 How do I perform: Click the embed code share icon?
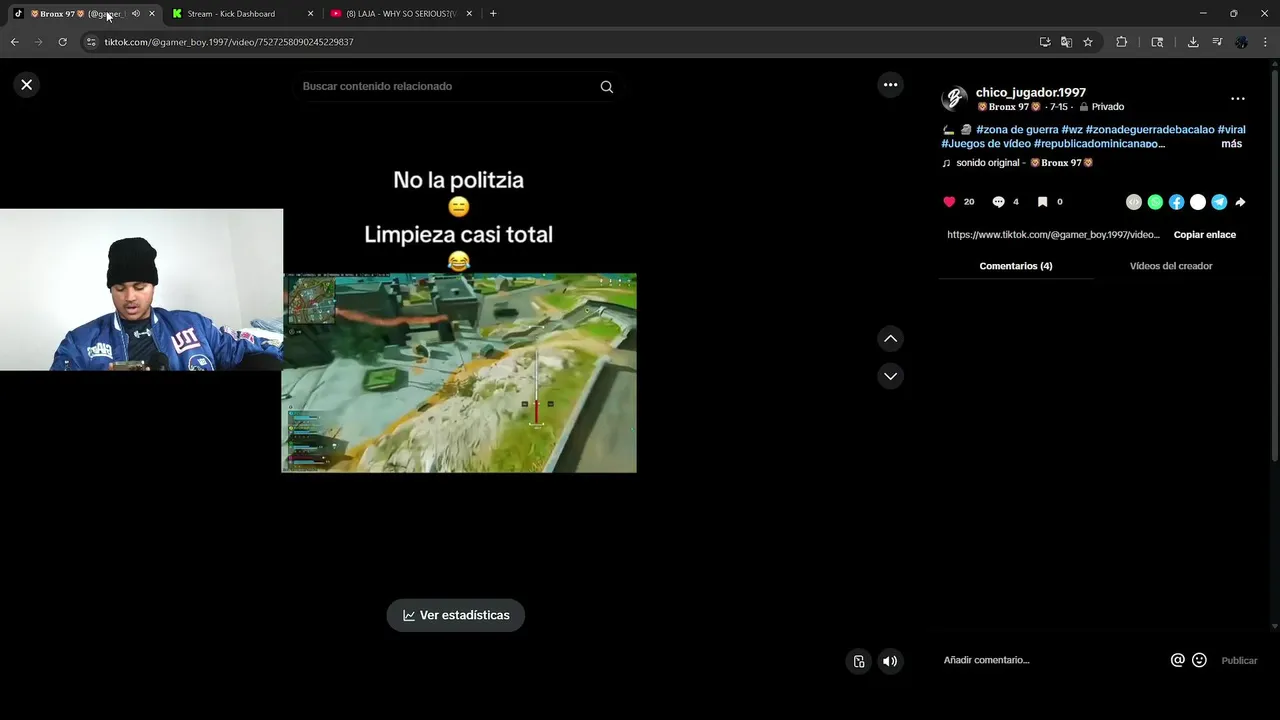pos(1134,202)
